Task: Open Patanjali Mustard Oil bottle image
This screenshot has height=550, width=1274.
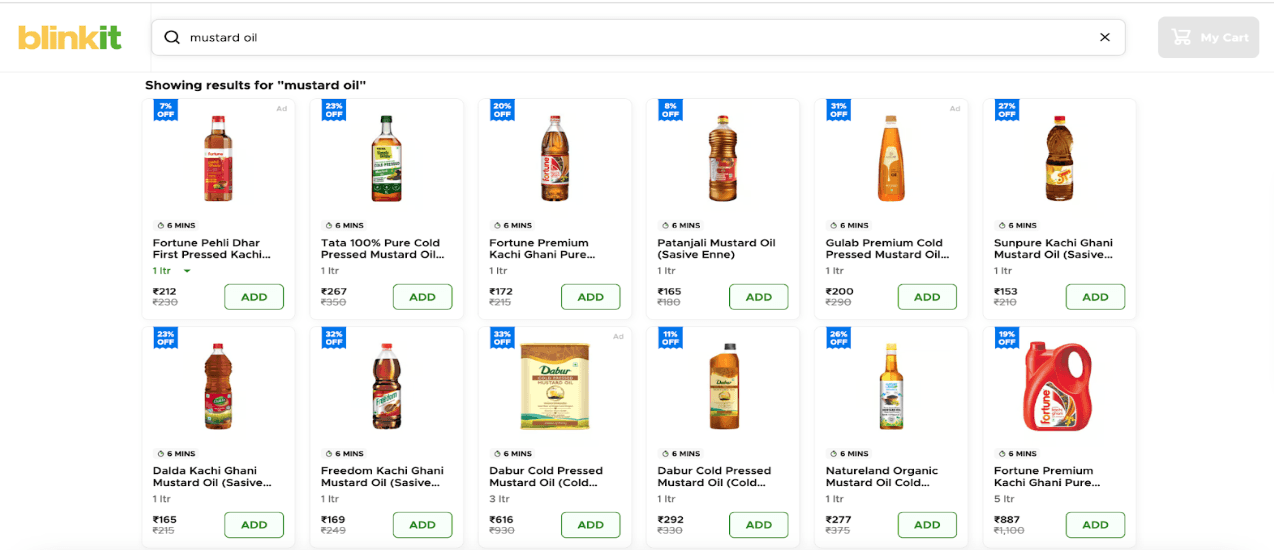Action: tap(722, 159)
